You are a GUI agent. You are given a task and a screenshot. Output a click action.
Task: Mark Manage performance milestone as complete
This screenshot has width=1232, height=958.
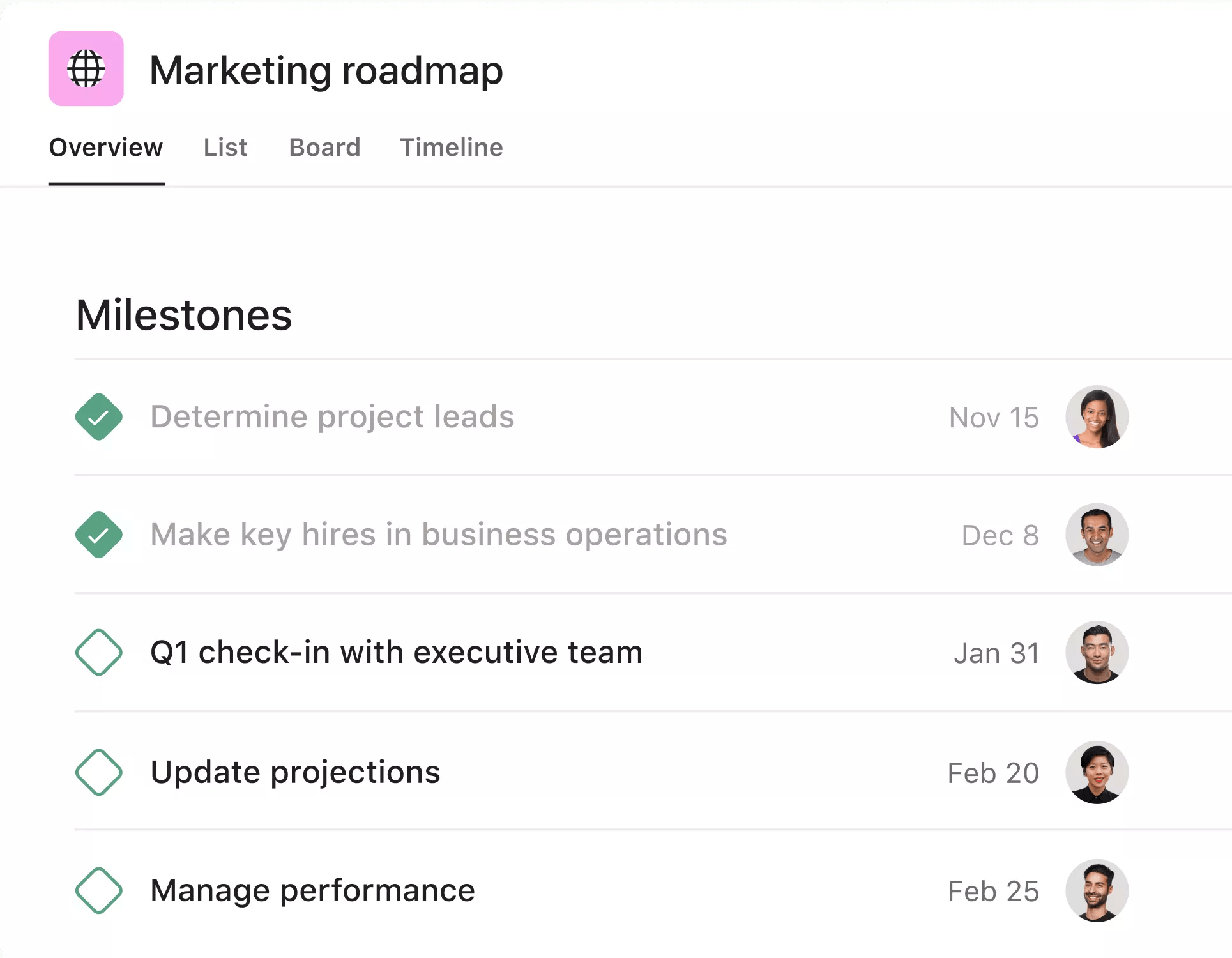click(x=99, y=890)
